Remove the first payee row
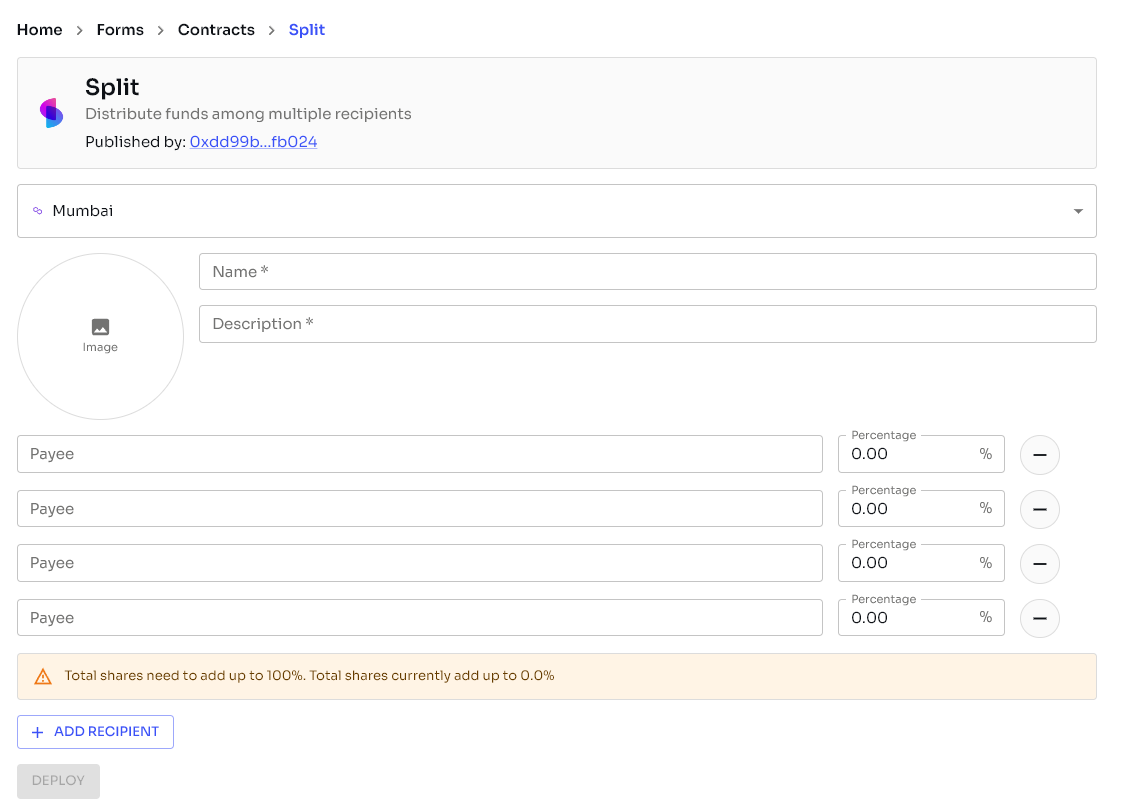 (x=1039, y=455)
